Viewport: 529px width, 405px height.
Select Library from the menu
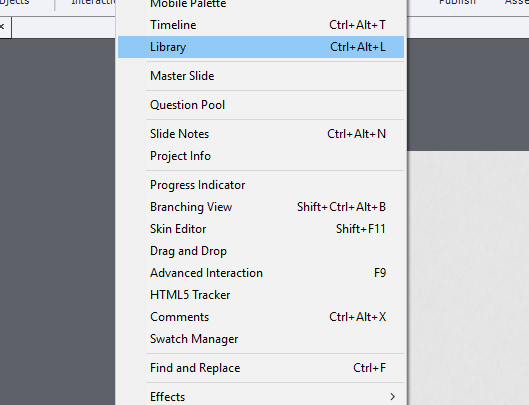coord(261,47)
